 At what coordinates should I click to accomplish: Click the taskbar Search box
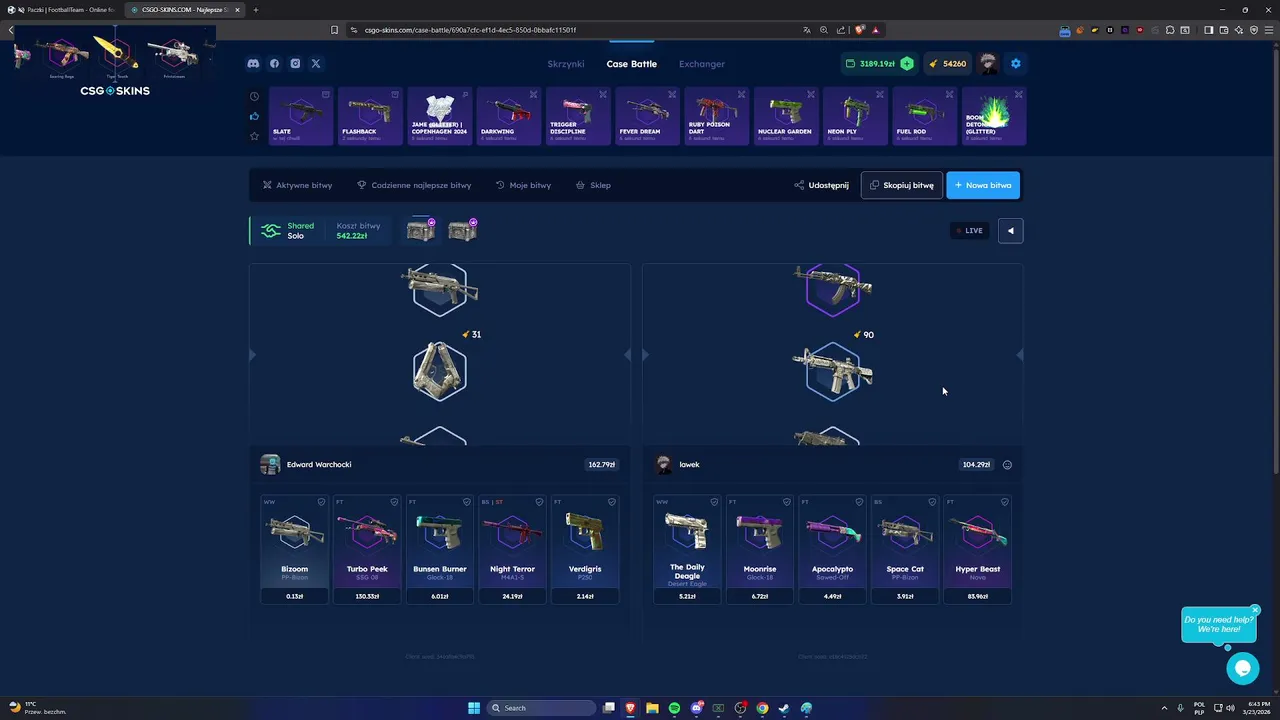[x=539, y=708]
